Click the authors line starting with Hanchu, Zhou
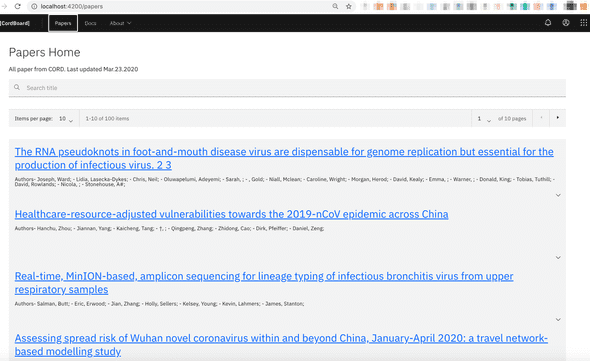 (169, 228)
